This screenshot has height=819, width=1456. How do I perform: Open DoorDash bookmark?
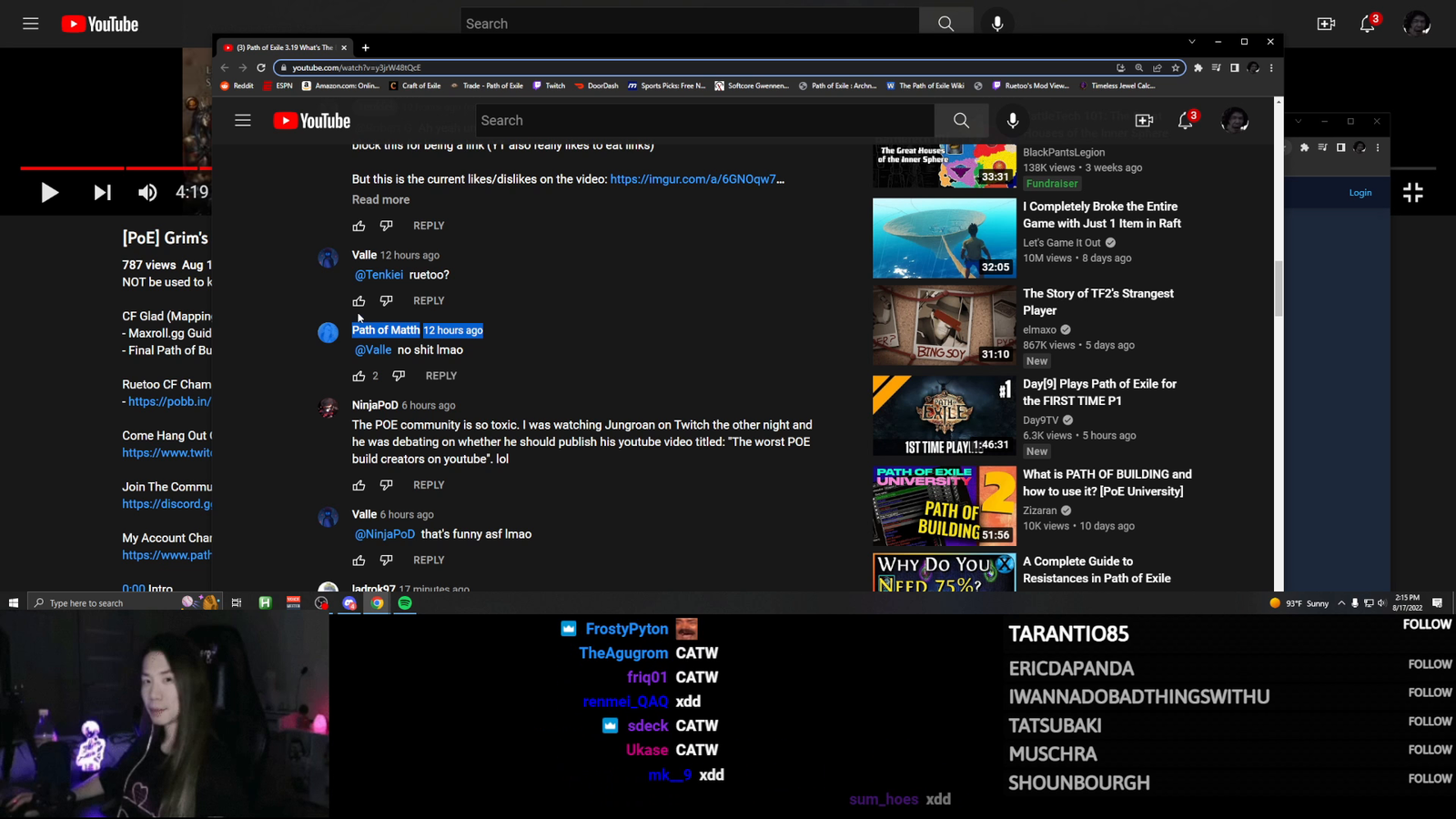[x=596, y=86]
